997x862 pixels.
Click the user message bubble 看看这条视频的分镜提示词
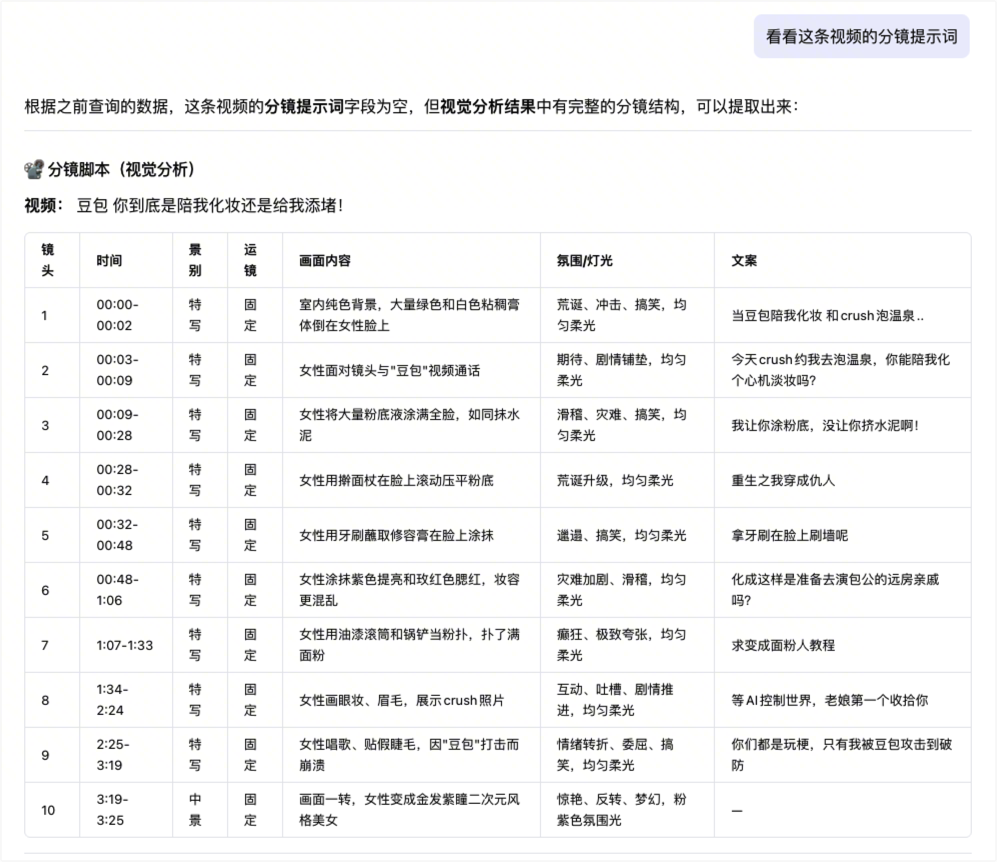(861, 37)
